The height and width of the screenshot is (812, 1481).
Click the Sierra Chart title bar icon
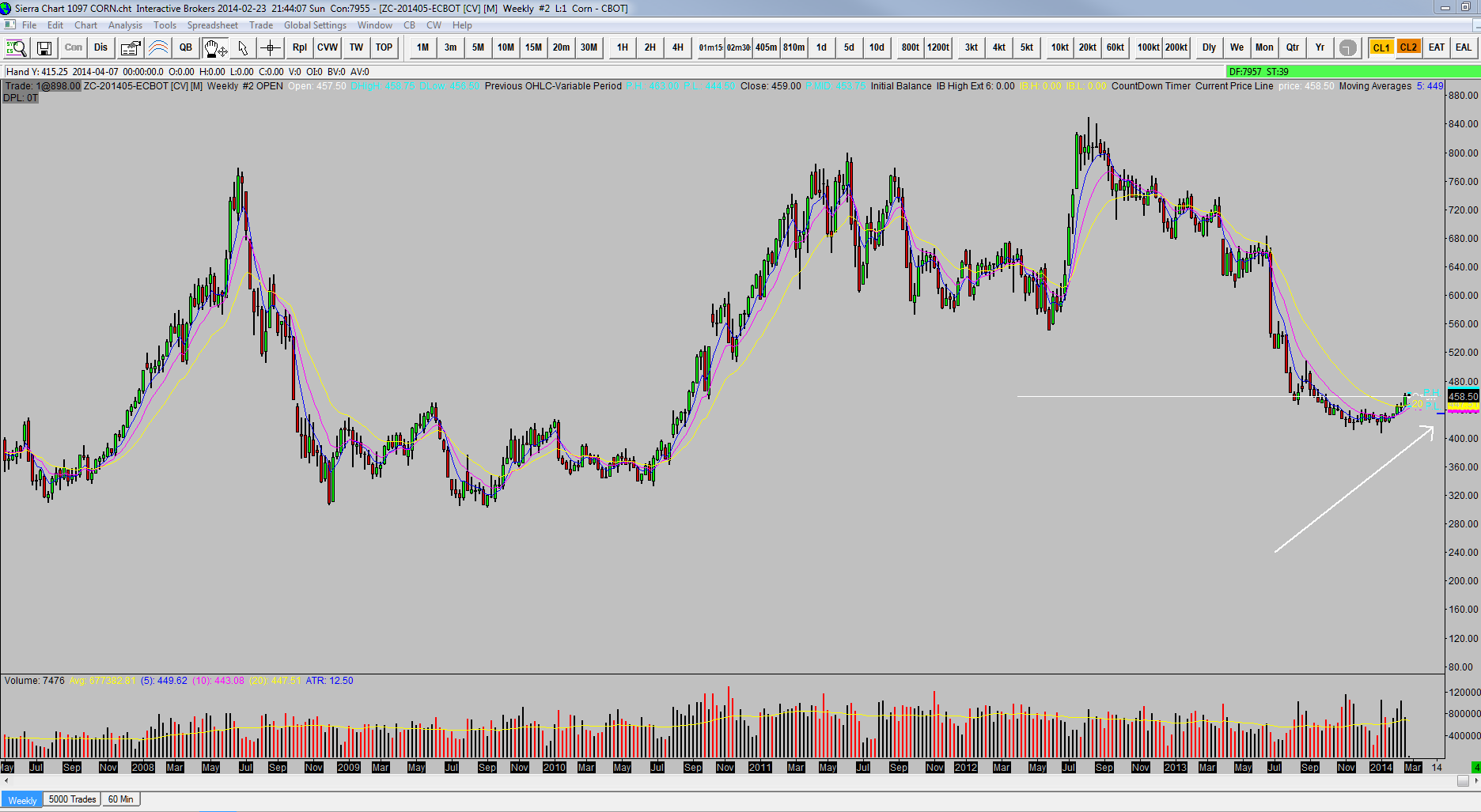pos(6,8)
